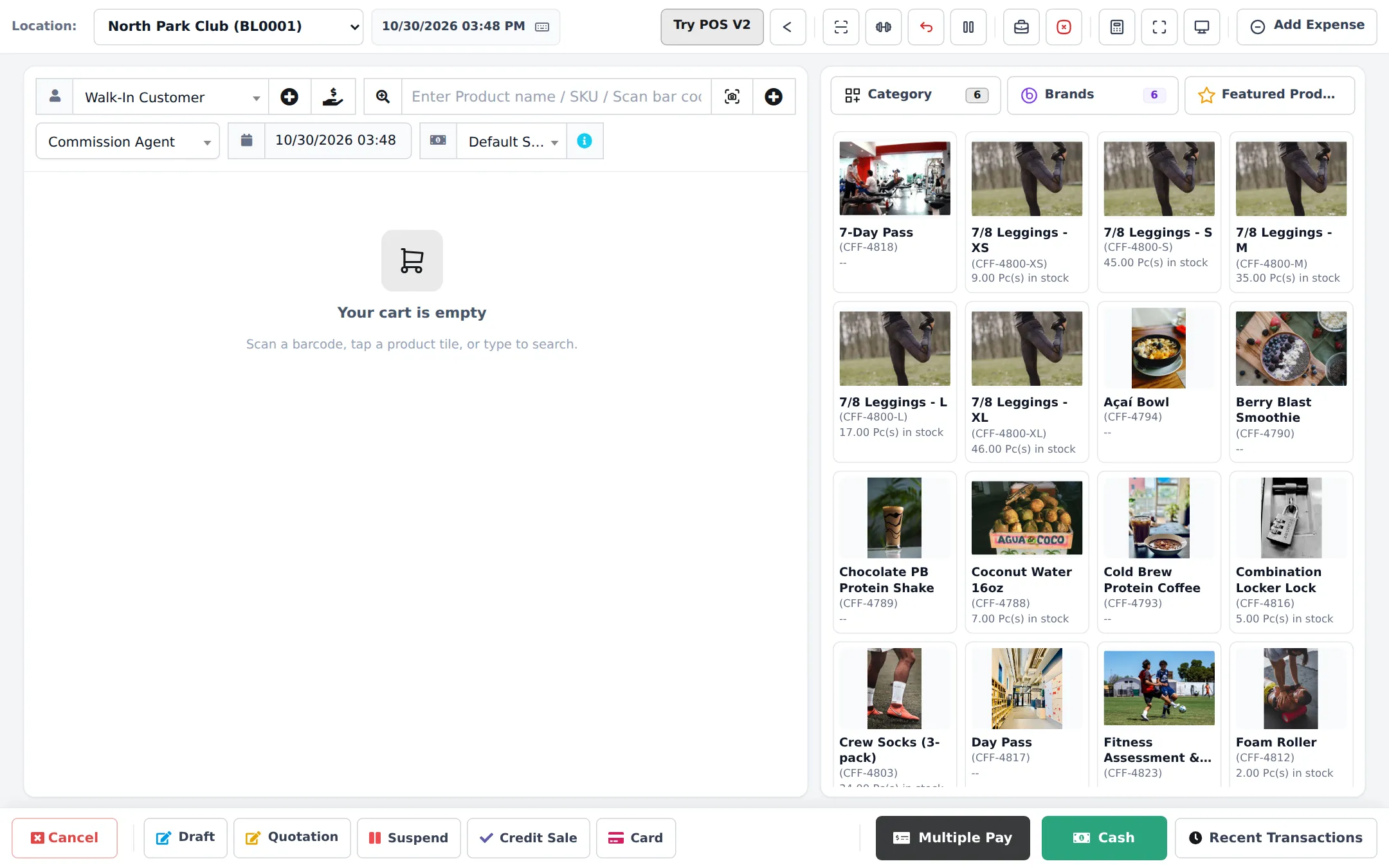Viewport: 1389px width, 868px height.
Task: Expand the Commission Agent dropdown
Action: tap(127, 141)
